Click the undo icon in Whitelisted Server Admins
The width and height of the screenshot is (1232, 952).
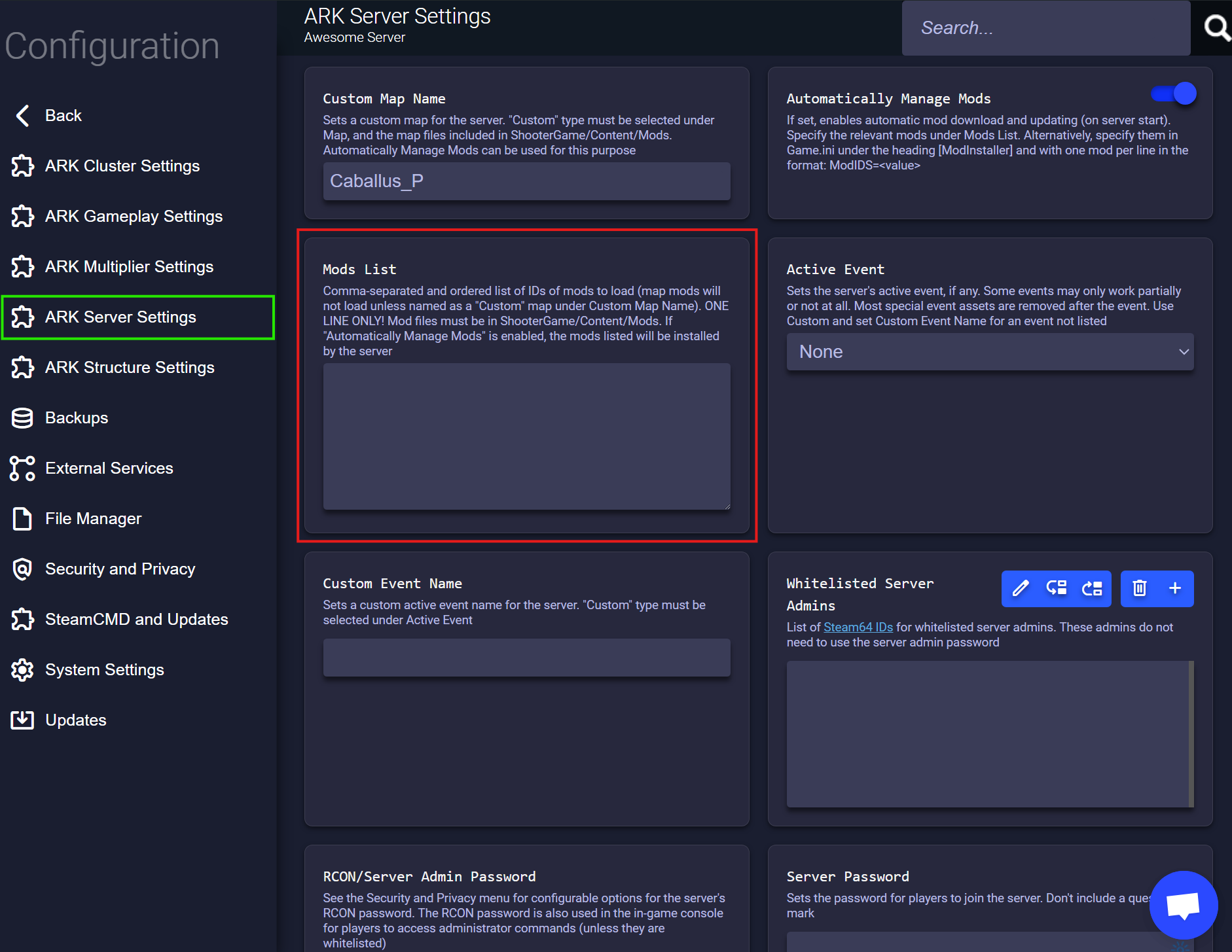[x=1056, y=588]
